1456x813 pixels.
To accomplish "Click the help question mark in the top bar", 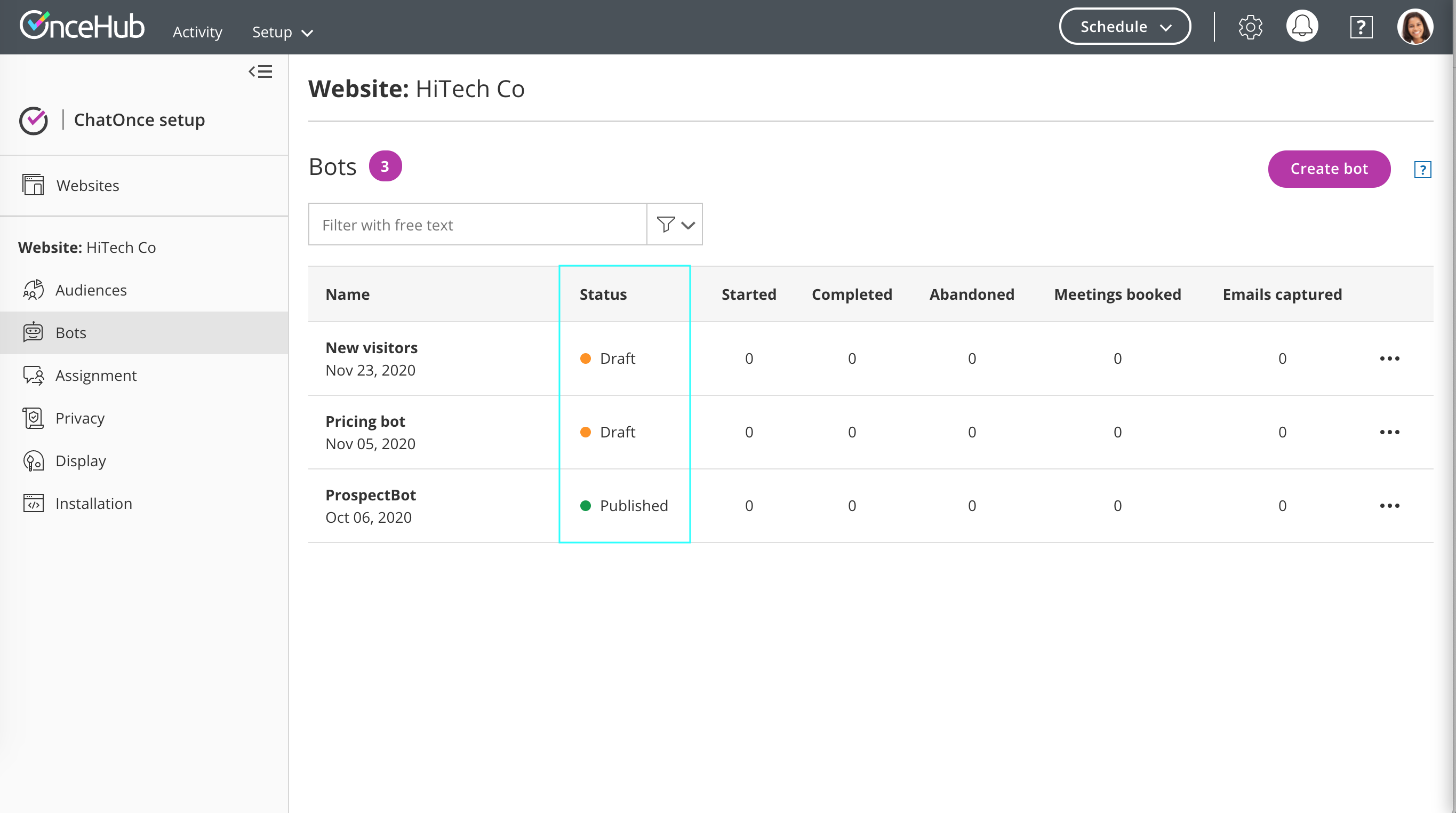I will (1361, 27).
